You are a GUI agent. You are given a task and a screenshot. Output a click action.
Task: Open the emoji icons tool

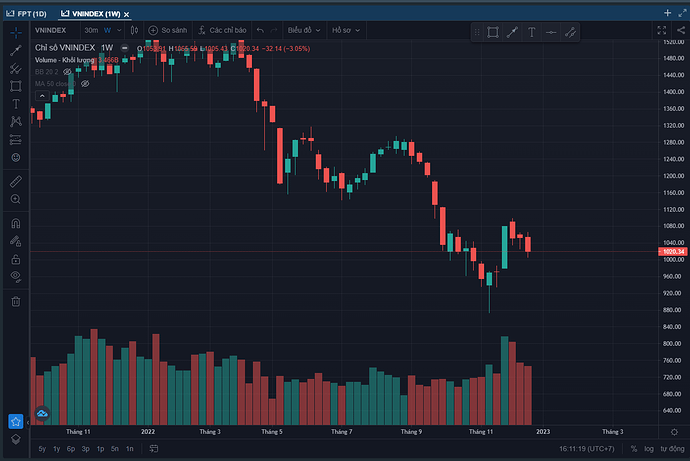click(16, 157)
